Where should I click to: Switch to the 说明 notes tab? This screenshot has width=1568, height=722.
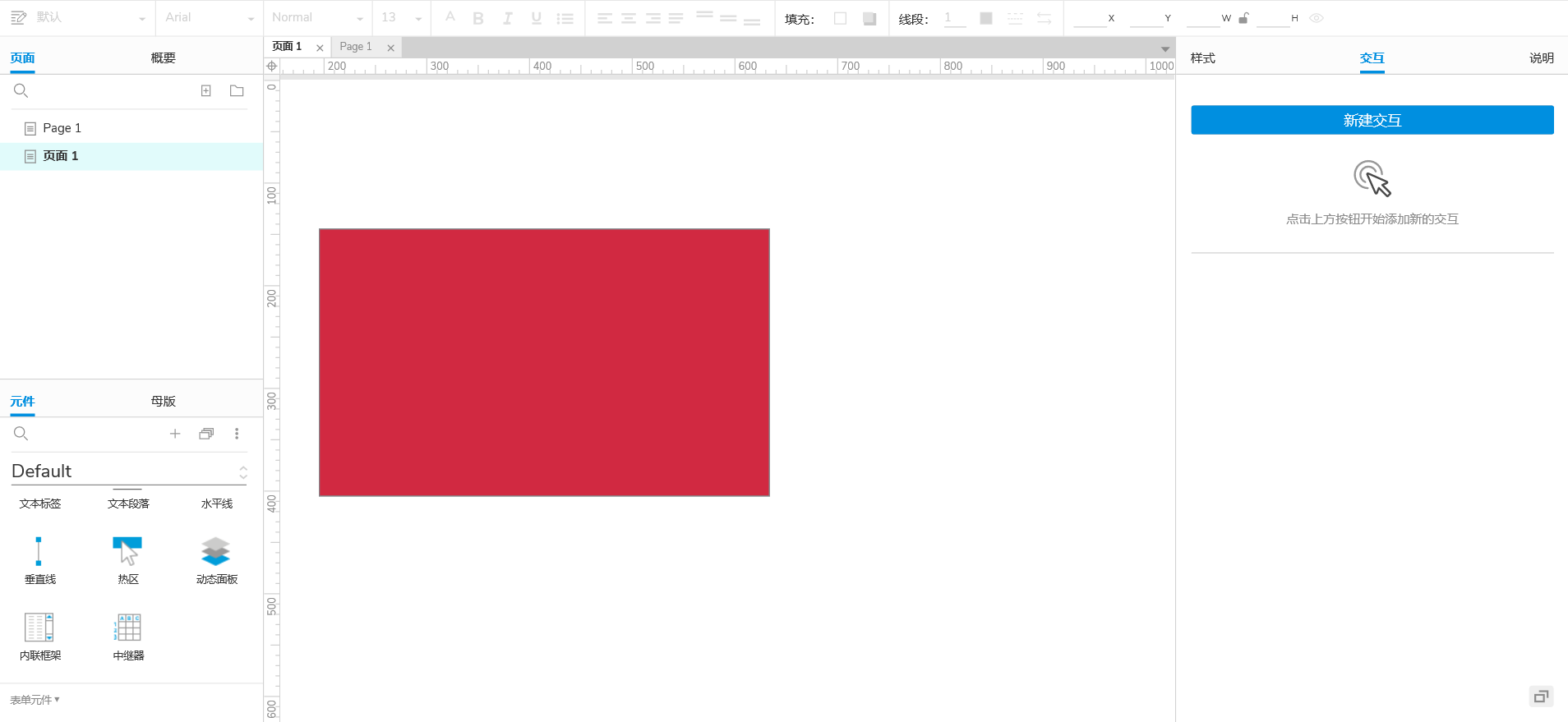pos(1542,58)
